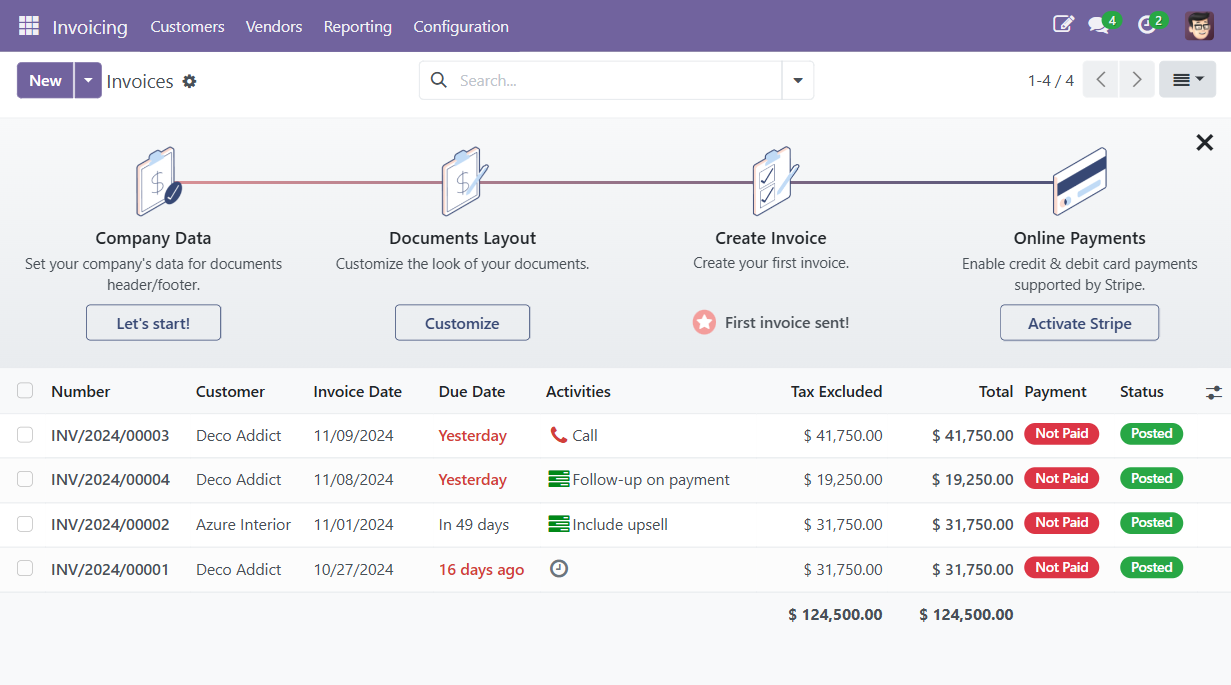Screen dimensions: 1231x685
Task: Open the apps grid menu icon
Action: point(29,26)
